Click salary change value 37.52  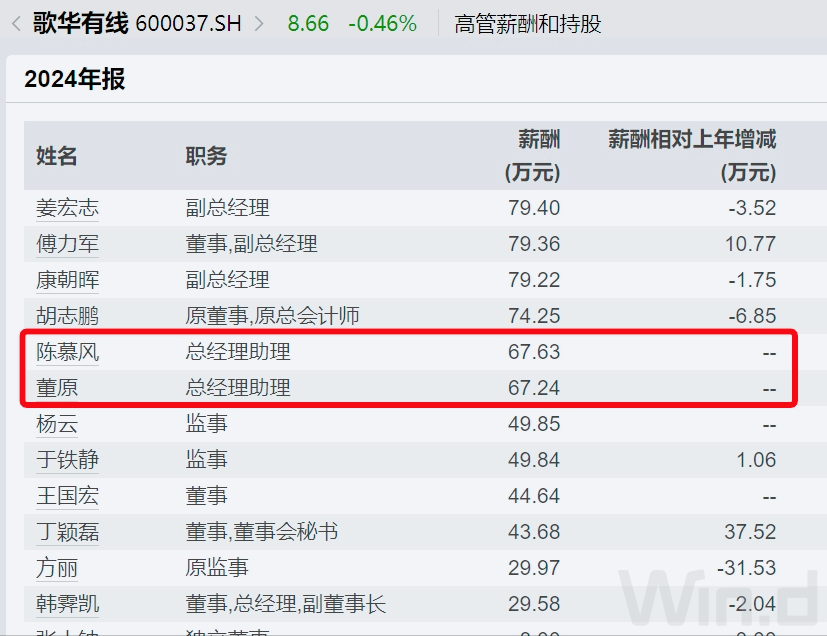pyautogui.click(x=751, y=532)
